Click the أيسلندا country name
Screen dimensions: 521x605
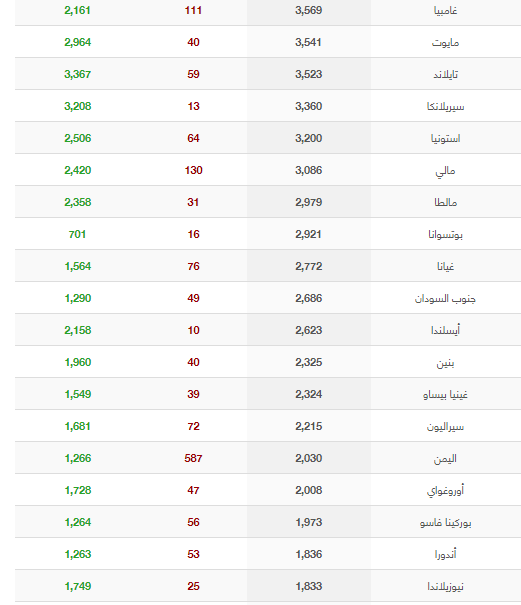445,331
